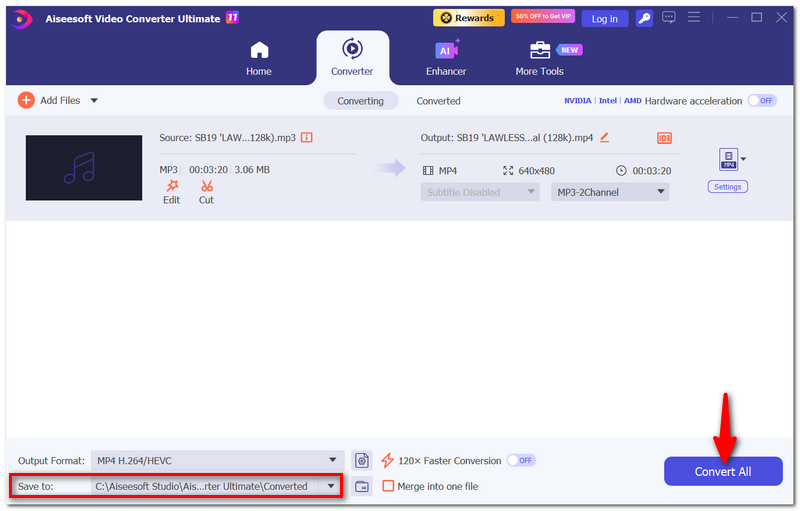This screenshot has width=800, height=511.
Task: Click the Add Files plus icon
Action: [x=26, y=100]
